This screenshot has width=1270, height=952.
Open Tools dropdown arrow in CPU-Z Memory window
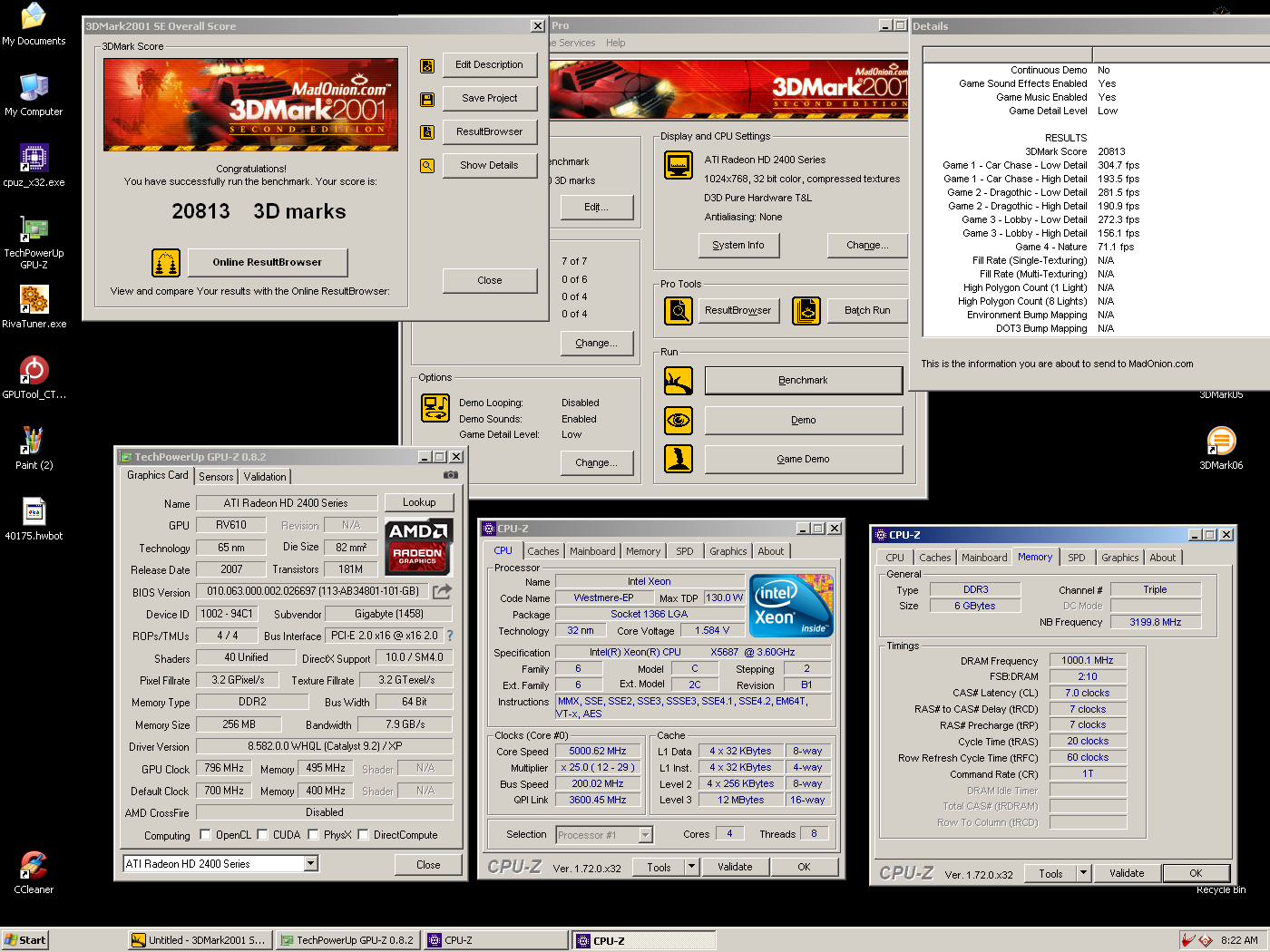coord(1083,873)
